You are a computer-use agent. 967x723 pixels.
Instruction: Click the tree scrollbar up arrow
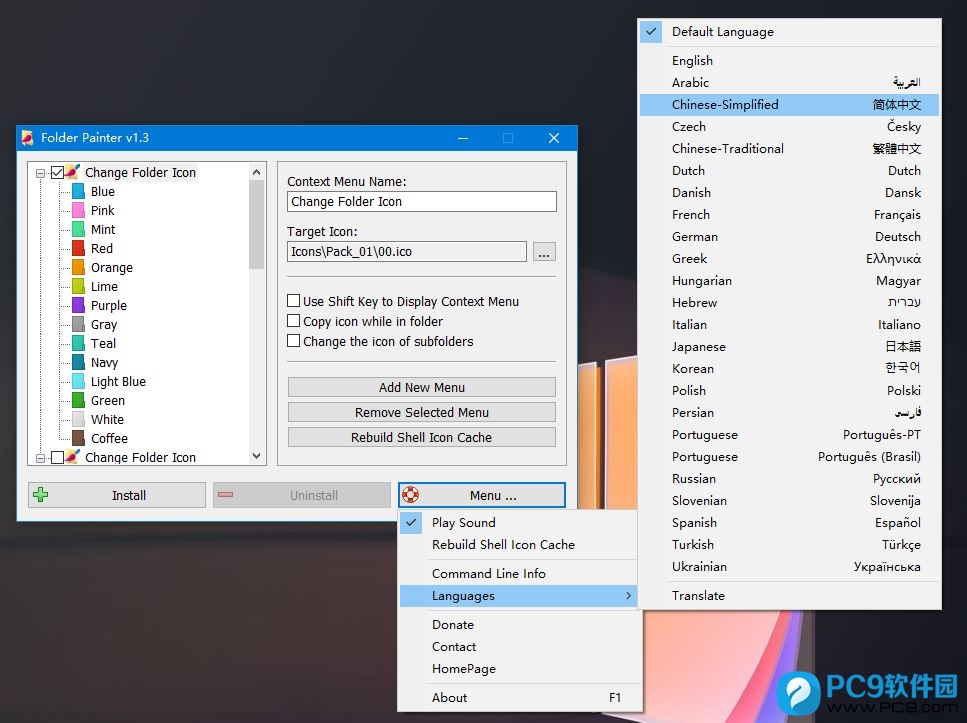pyautogui.click(x=257, y=172)
